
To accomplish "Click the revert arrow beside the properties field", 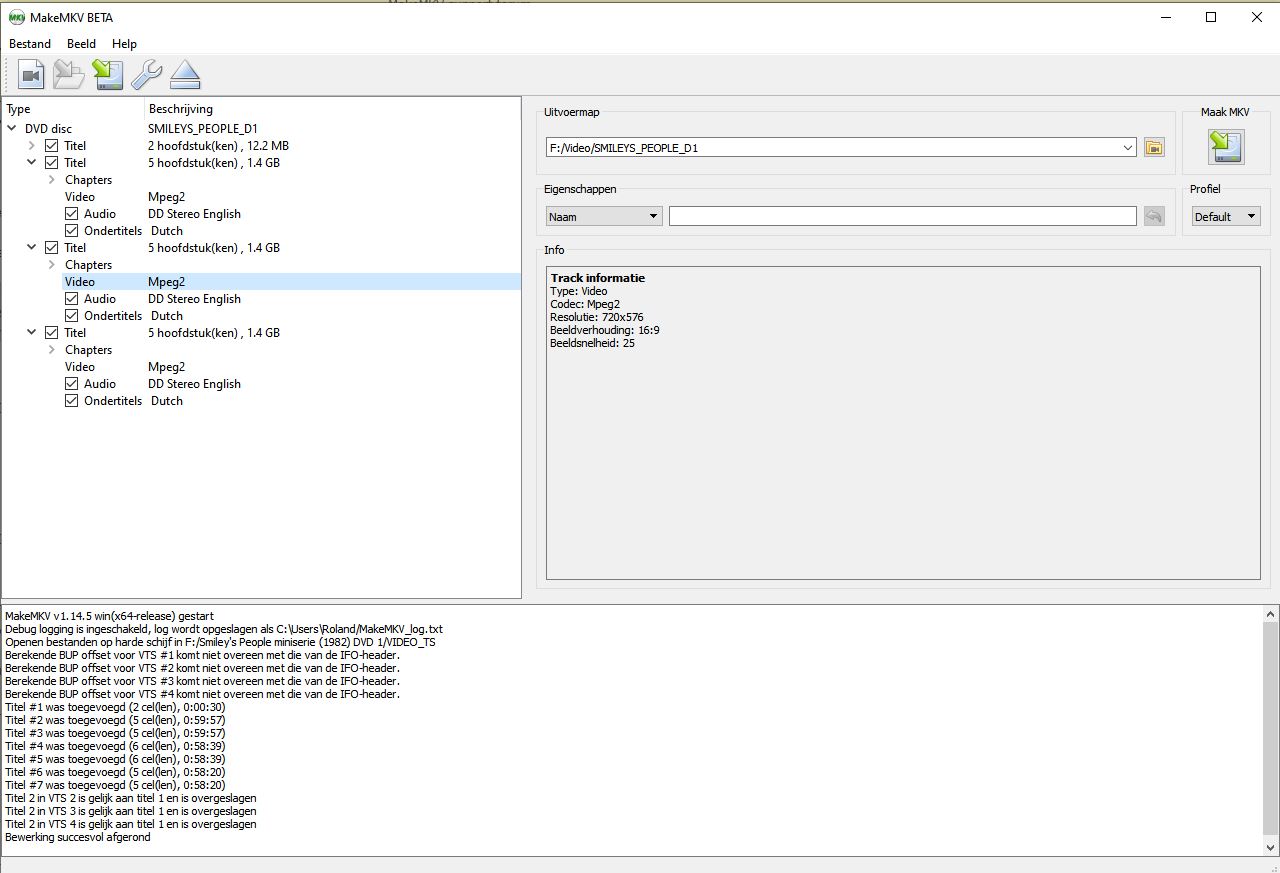I will pyautogui.click(x=1154, y=216).
